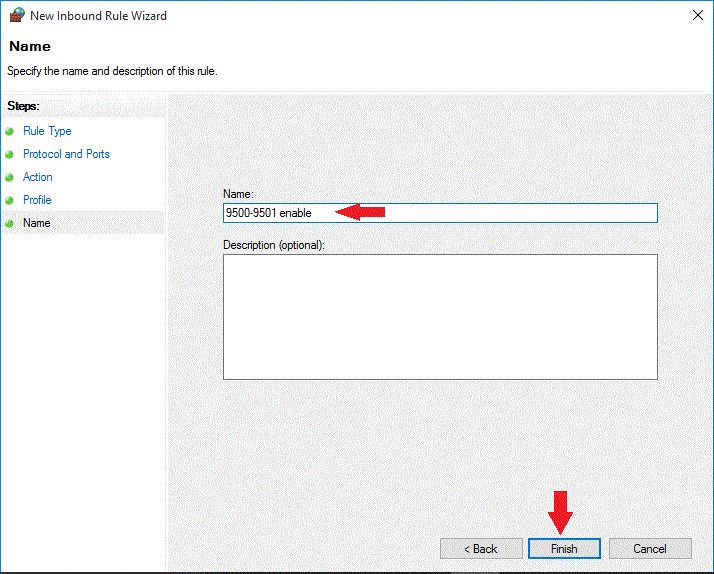This screenshot has width=714, height=574.
Task: Click the firewall wizard icon in title bar
Action: 15,16
